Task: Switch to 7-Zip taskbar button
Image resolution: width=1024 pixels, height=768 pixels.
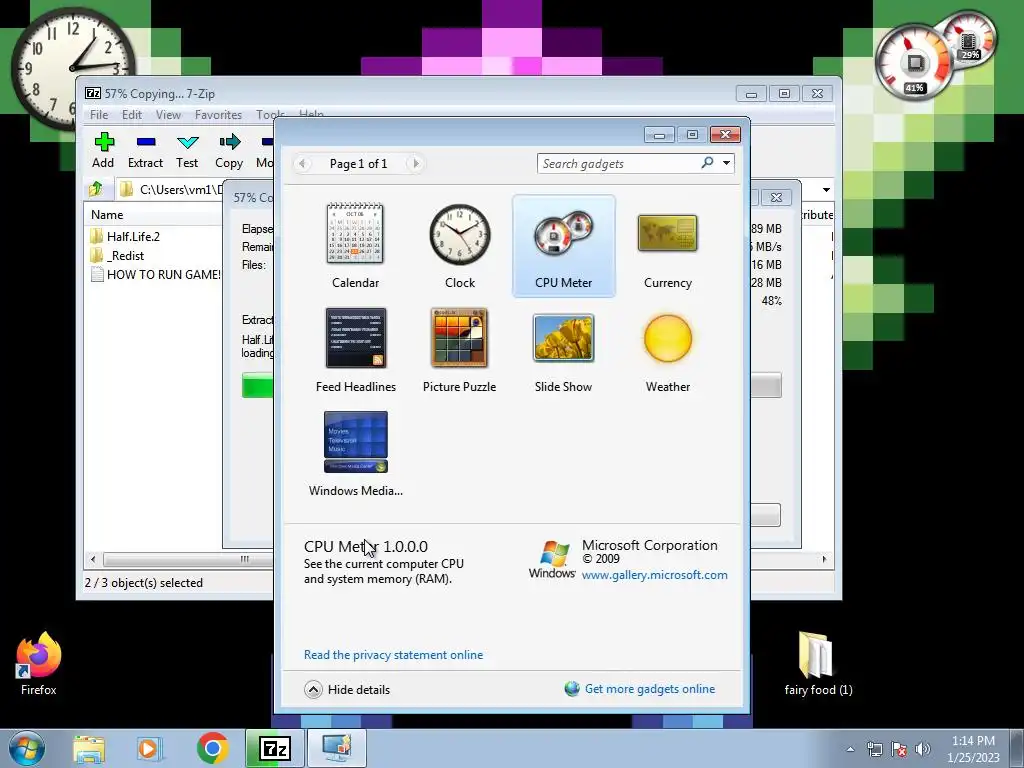Action: tap(275, 748)
